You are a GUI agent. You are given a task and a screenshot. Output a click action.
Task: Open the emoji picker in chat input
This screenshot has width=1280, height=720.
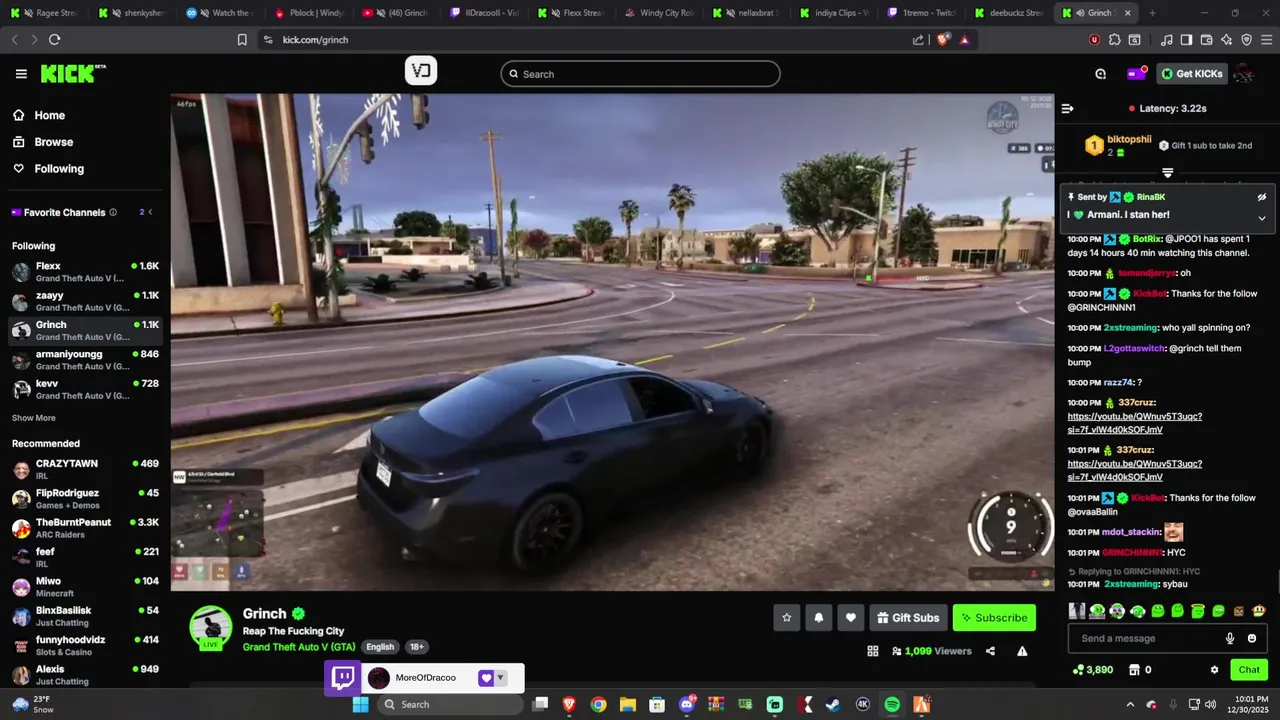click(1252, 639)
